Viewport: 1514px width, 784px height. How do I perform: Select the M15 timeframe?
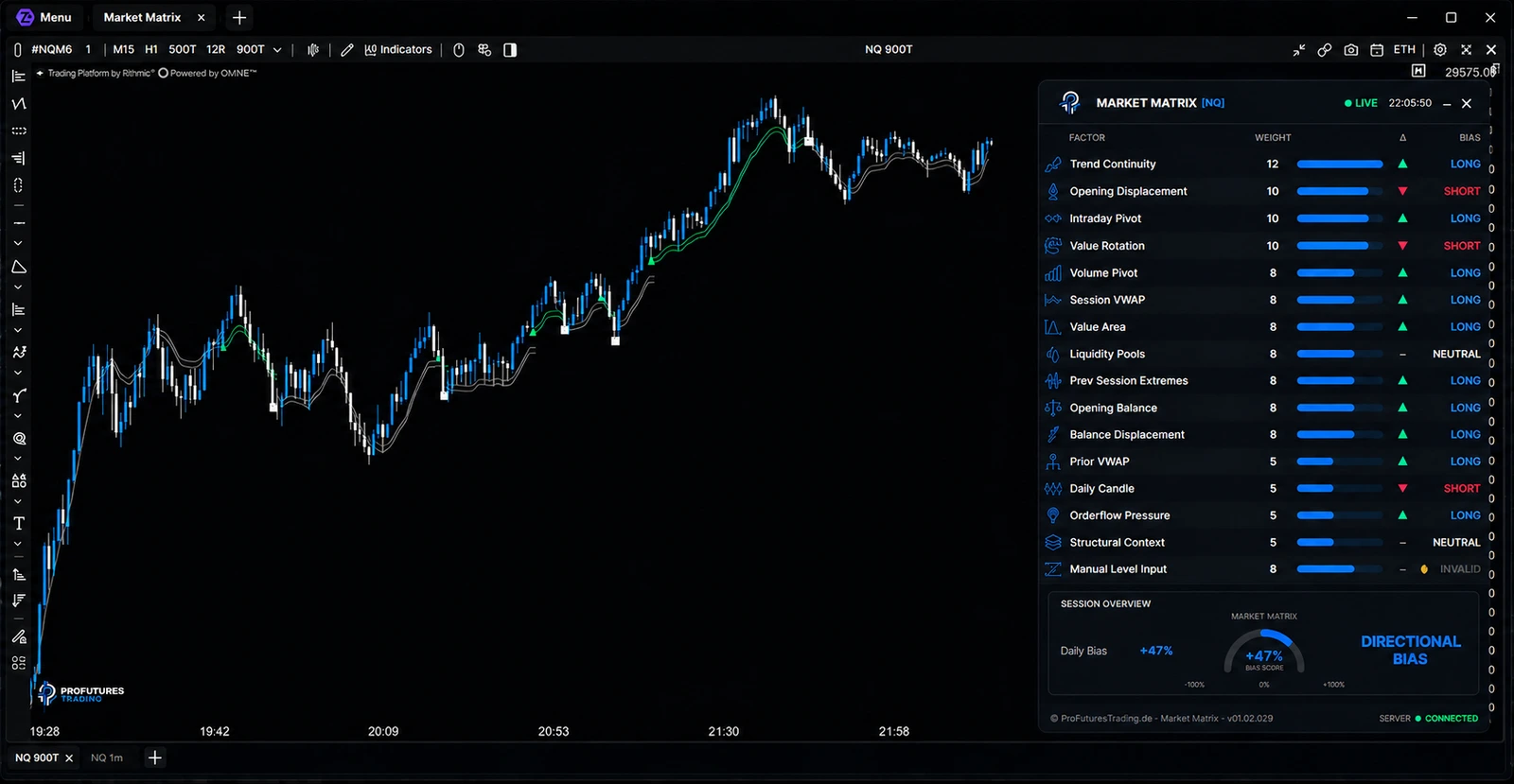[x=123, y=49]
